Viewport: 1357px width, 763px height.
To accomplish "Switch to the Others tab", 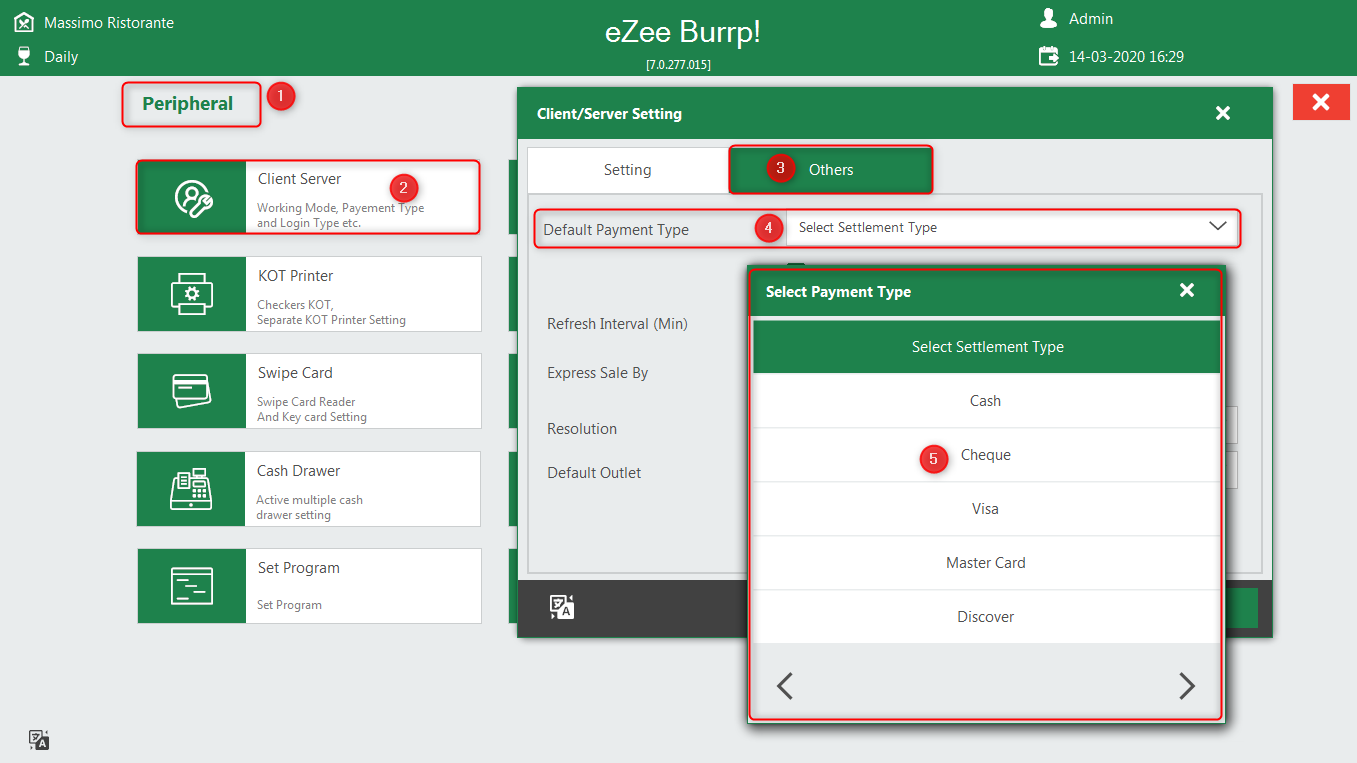I will click(x=831, y=170).
